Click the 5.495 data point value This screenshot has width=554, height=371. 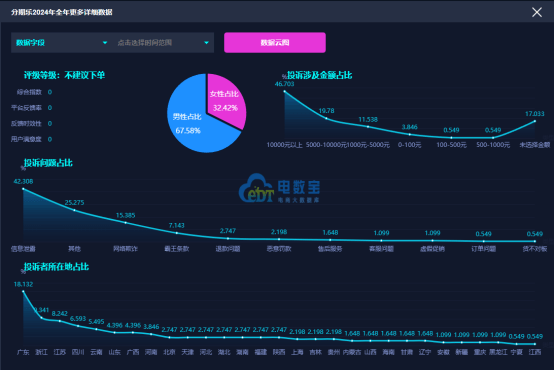coord(96,322)
